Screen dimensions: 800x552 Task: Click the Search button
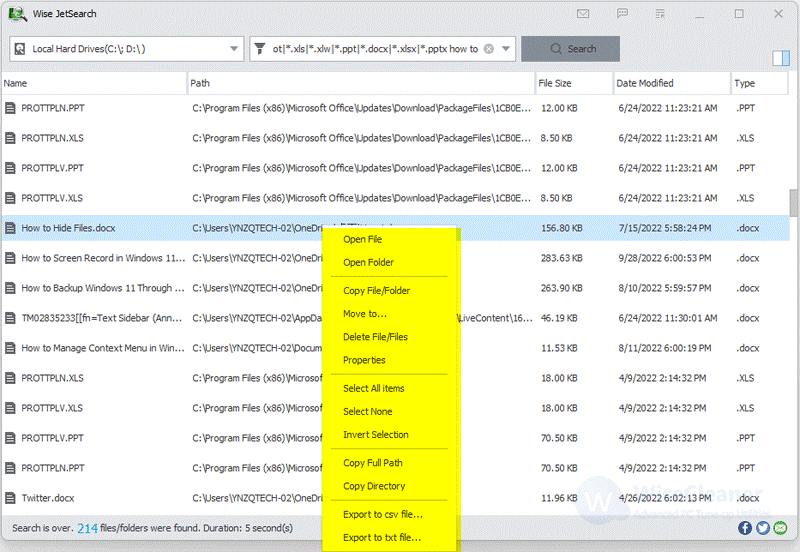[570, 49]
